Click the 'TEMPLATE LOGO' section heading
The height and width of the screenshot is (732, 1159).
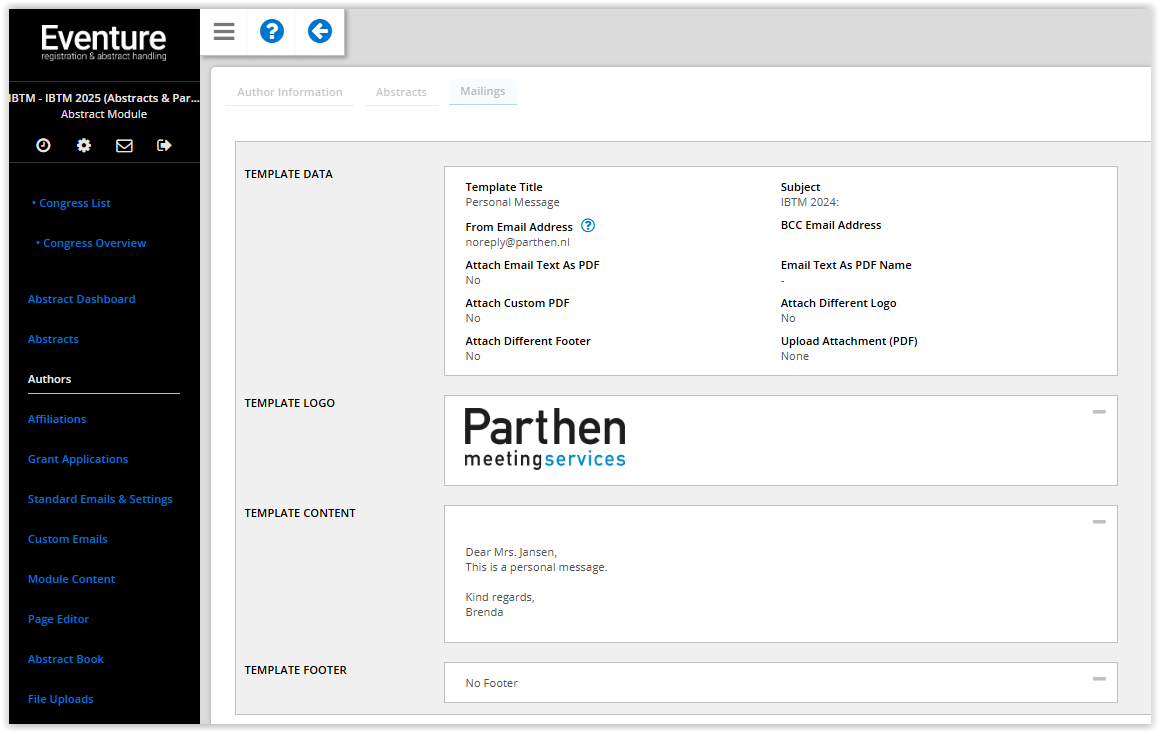[x=290, y=403]
